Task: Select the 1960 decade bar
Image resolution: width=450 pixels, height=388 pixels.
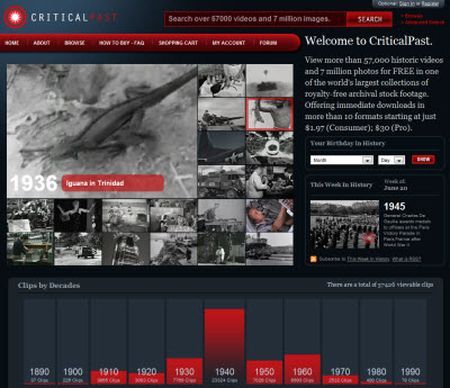Action: (x=302, y=369)
